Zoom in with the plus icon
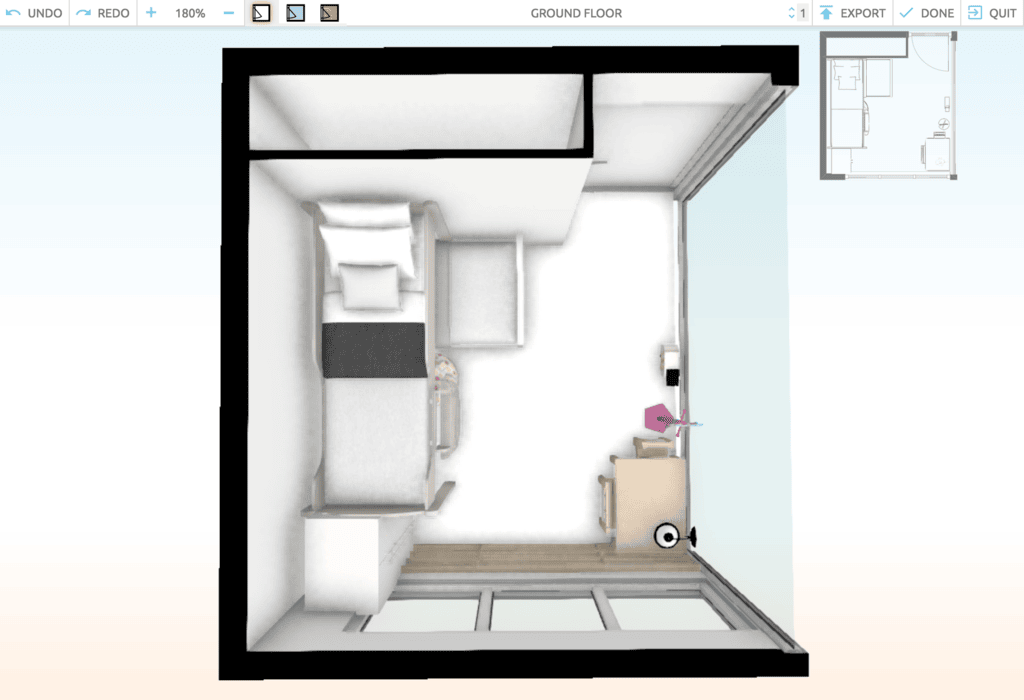The image size is (1024, 700). pyautogui.click(x=151, y=13)
